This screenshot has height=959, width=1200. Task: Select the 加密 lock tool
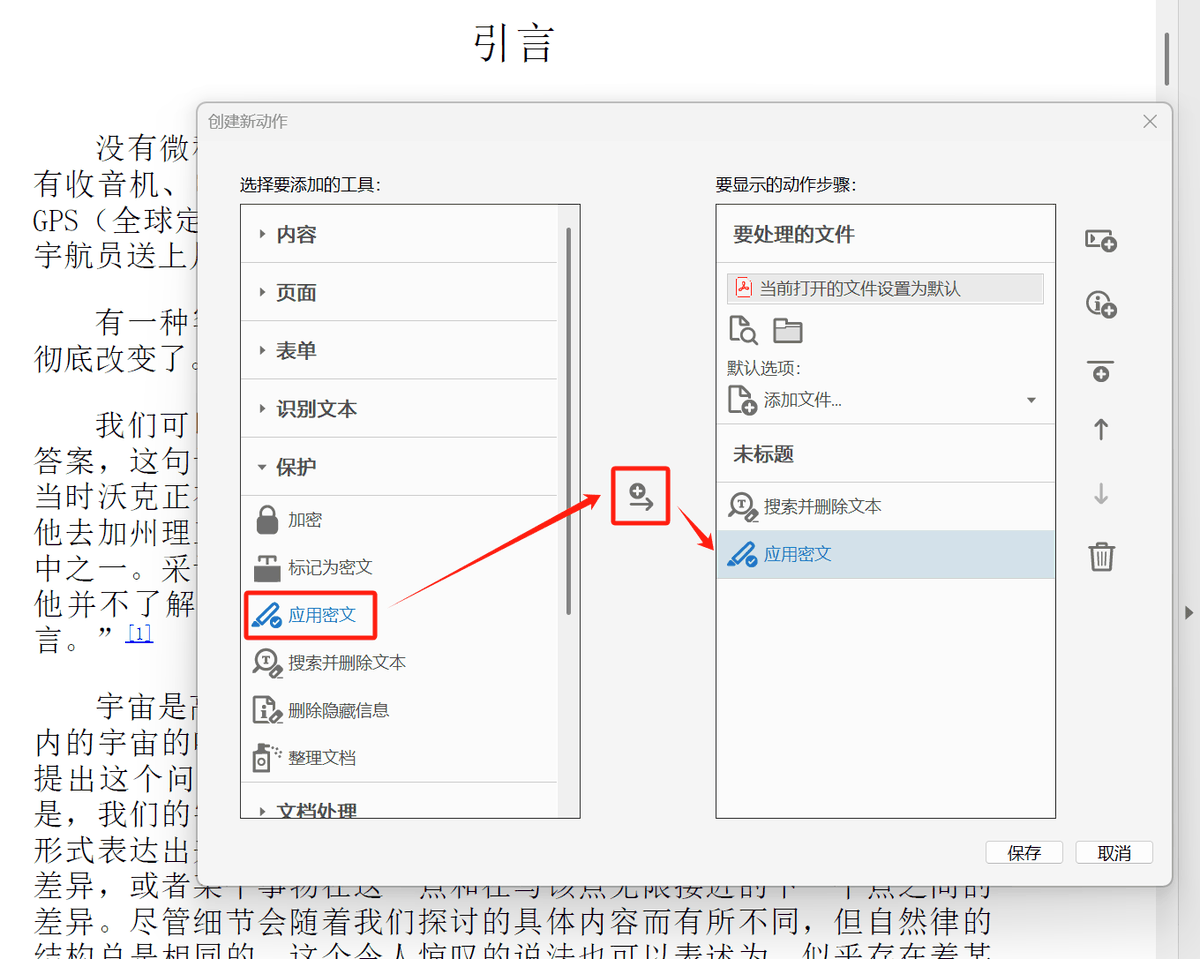tap(288, 520)
